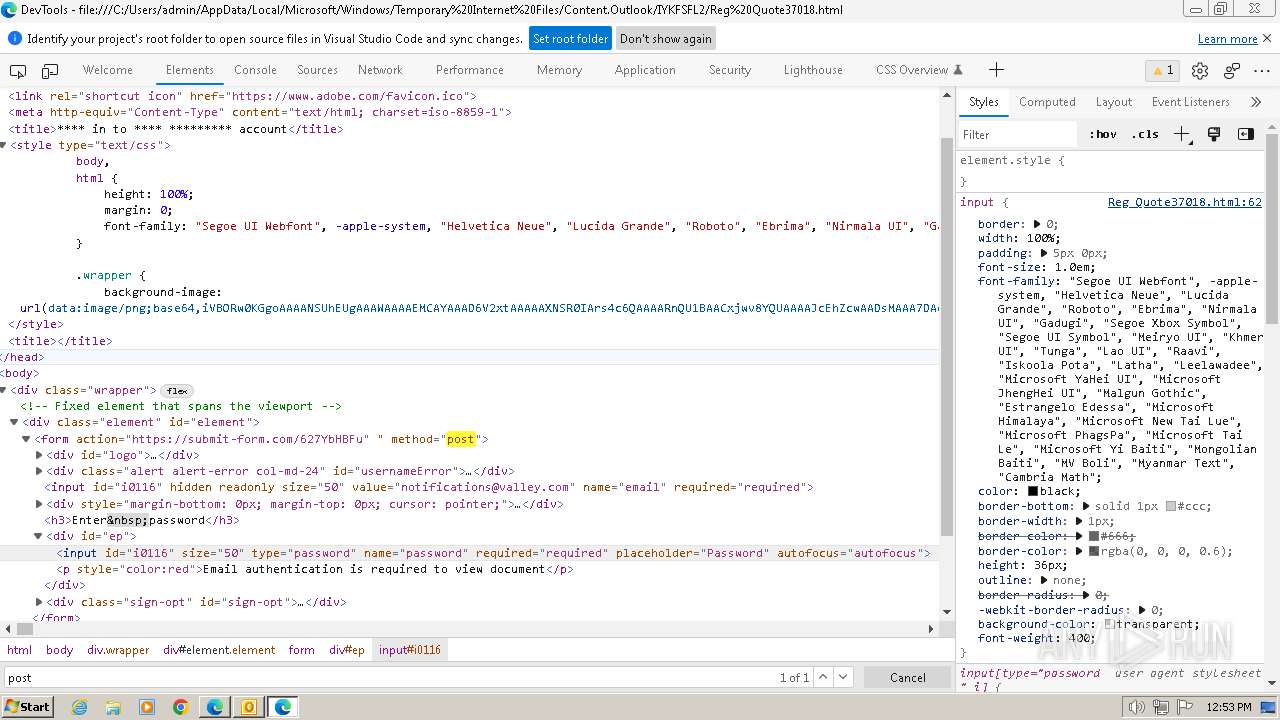
Task: Toggle device emulation icon
Action: tap(50, 70)
